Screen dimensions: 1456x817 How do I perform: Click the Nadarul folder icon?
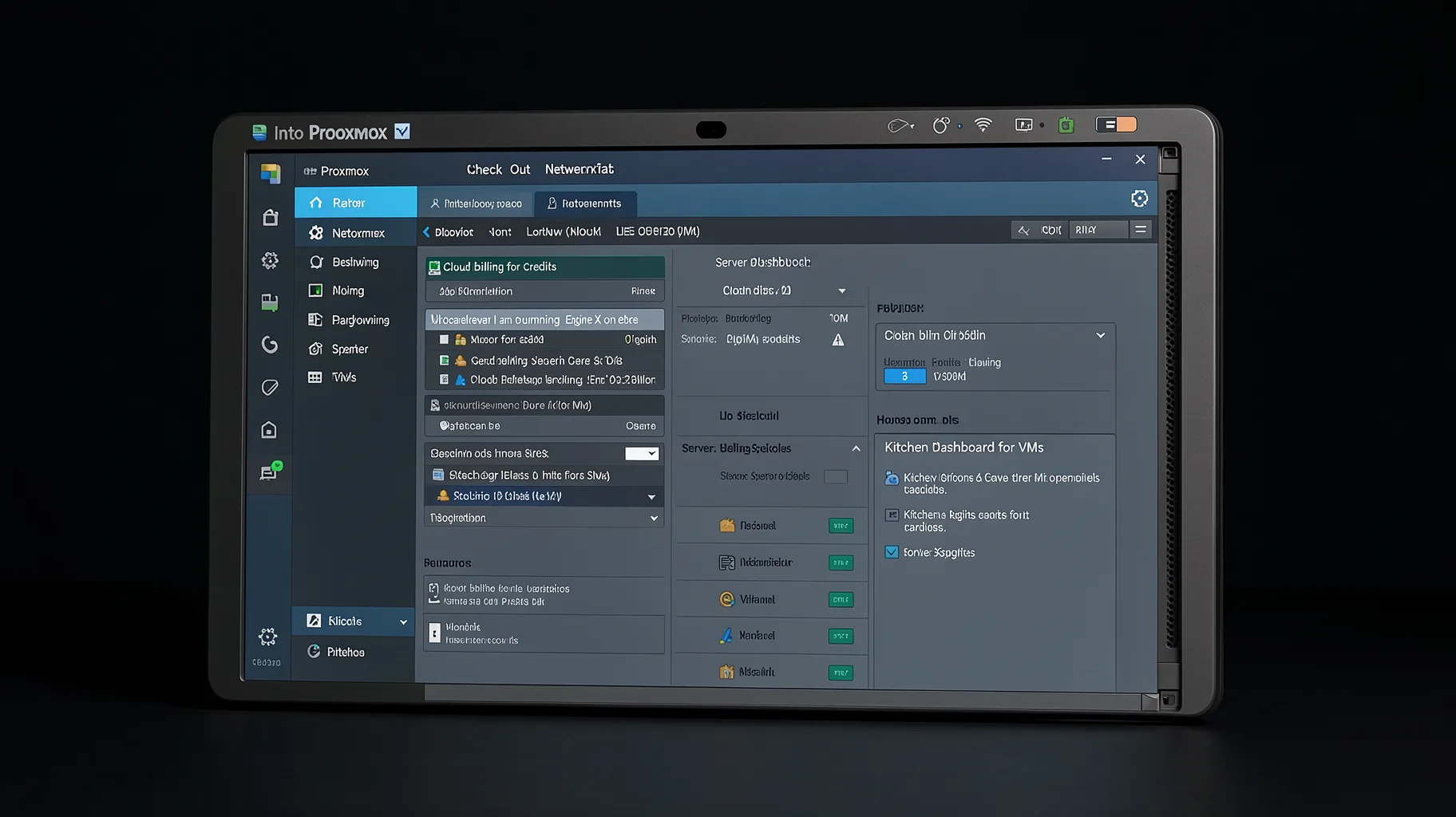726,526
